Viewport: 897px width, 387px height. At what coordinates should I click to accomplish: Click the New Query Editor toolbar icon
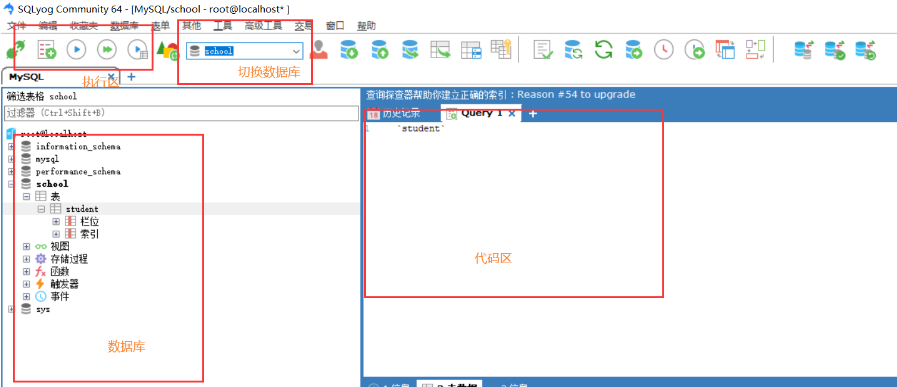coord(46,50)
